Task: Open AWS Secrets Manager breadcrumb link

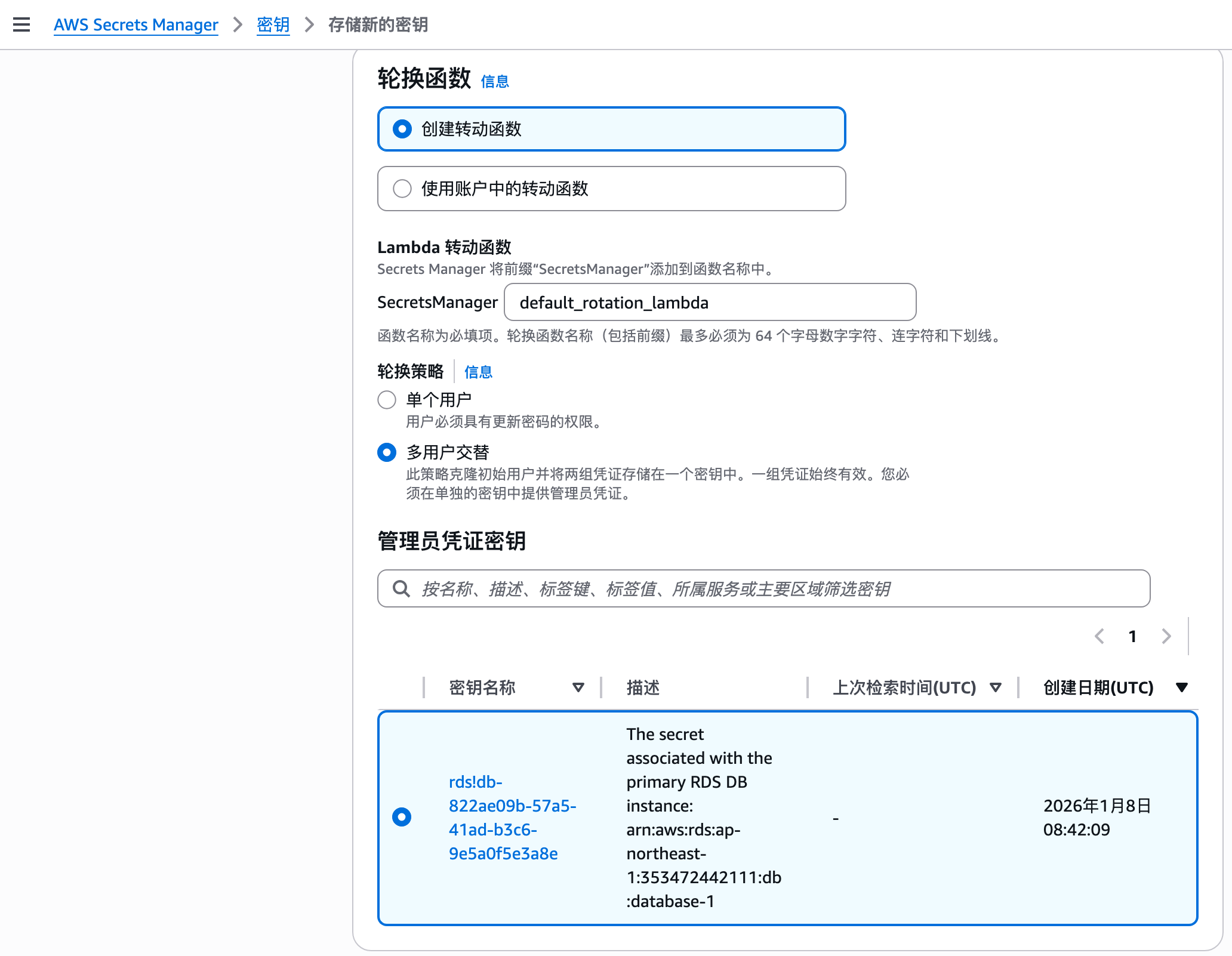Action: 136,24
